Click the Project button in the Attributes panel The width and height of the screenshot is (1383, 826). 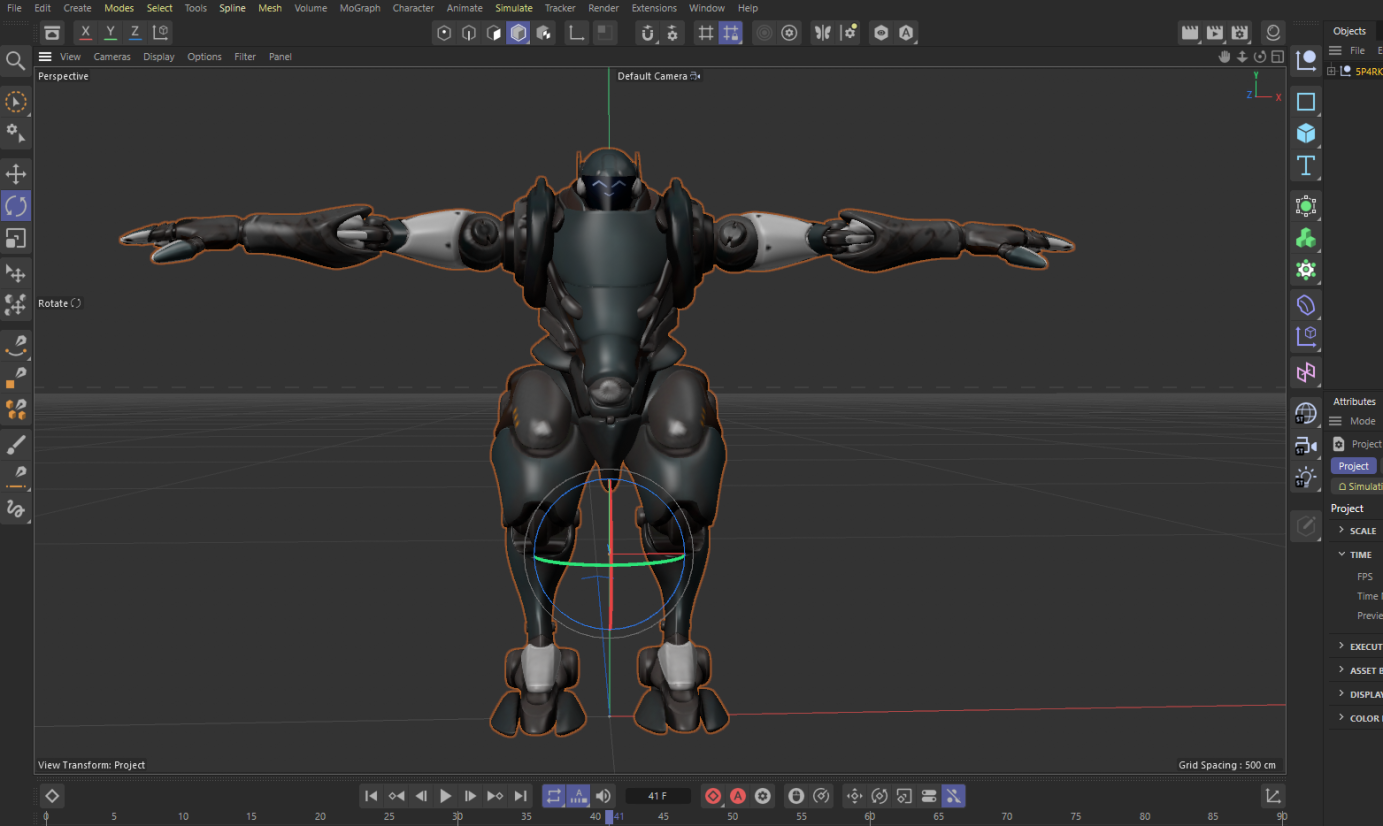(x=1353, y=465)
